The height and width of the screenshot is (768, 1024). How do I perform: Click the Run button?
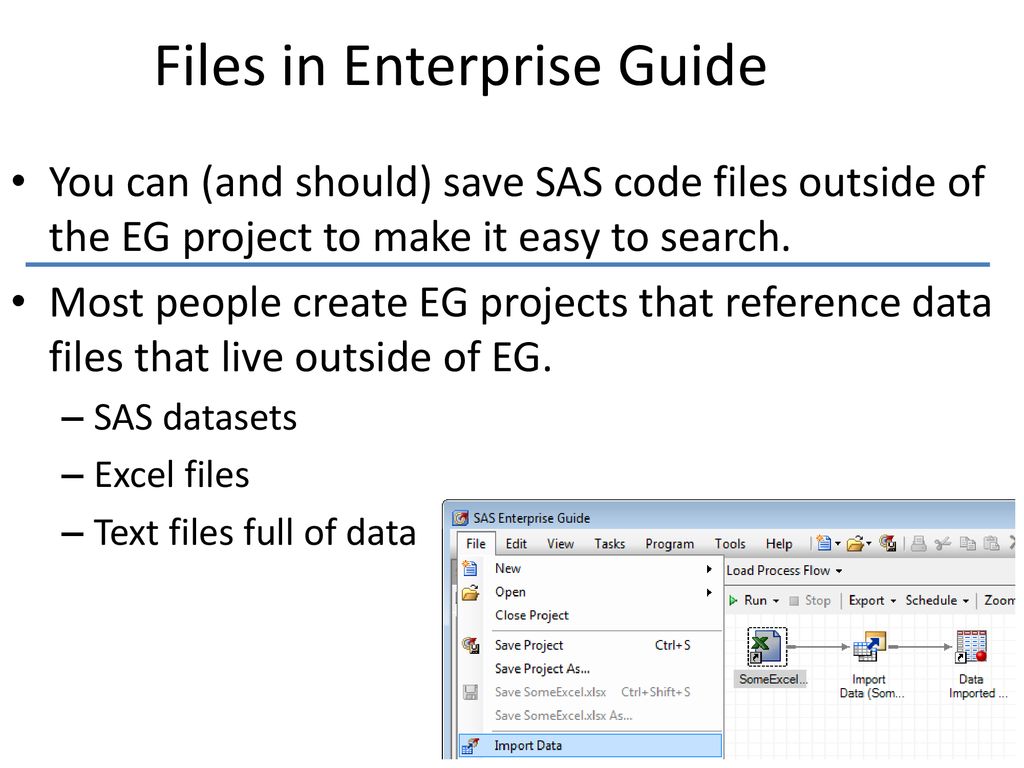pos(748,600)
